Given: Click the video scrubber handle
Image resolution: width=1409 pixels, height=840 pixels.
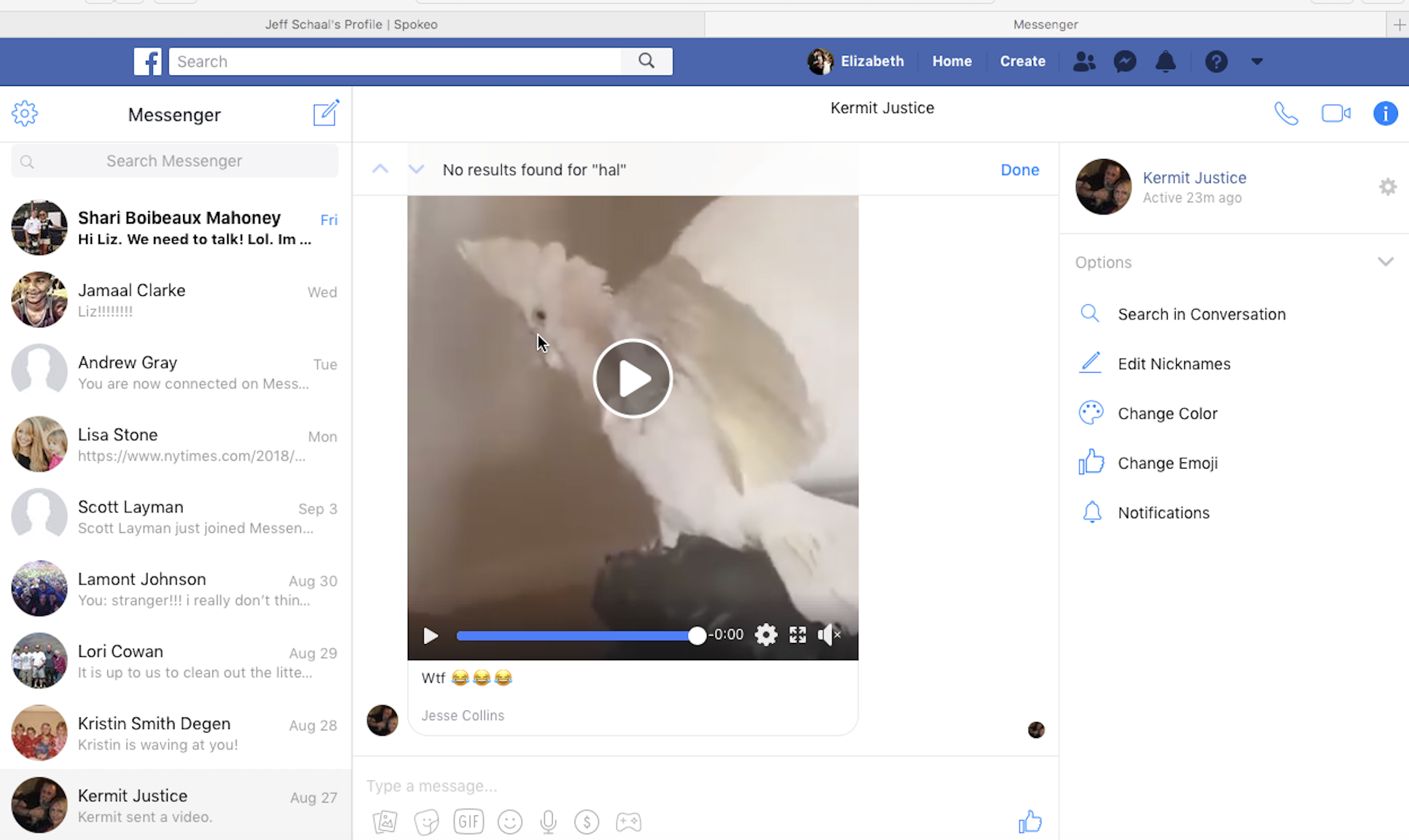Looking at the screenshot, I should coord(697,636).
